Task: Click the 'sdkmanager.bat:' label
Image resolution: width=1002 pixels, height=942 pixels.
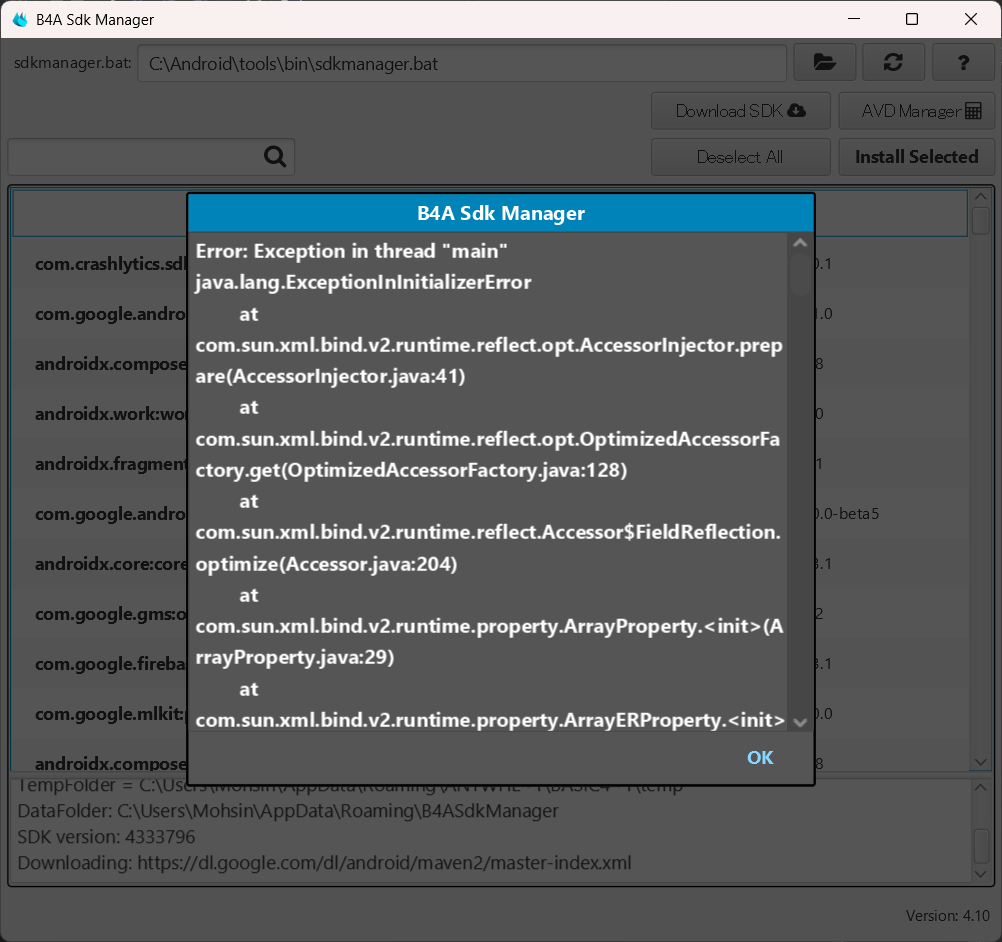Action: pyautogui.click(x=72, y=63)
